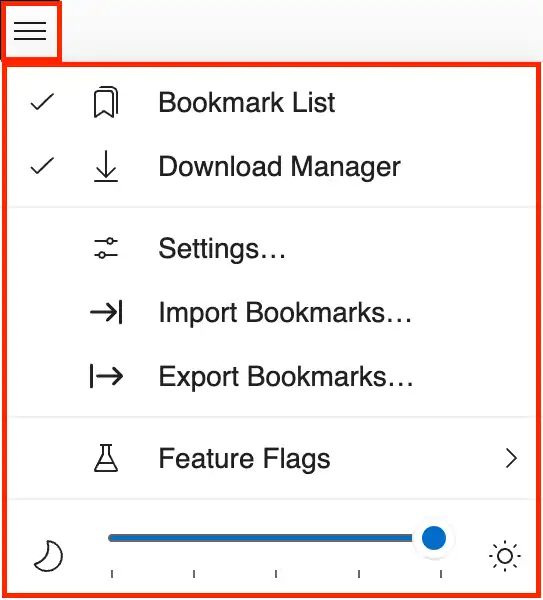
Task: Click the moon icon for dark theme
Action: tap(48, 556)
